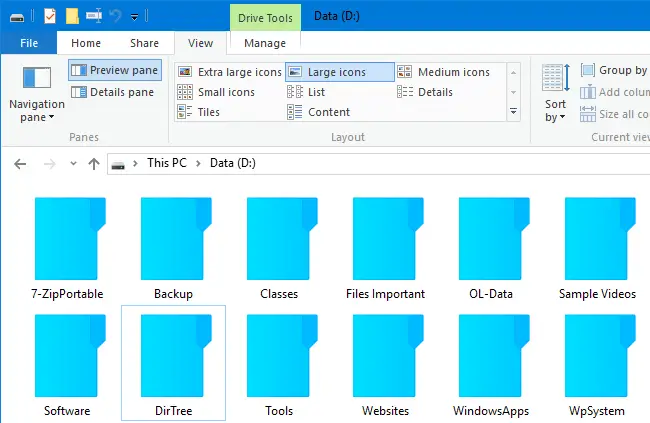Toggle the Details pane
The width and height of the screenshot is (650, 423).
coord(113,92)
